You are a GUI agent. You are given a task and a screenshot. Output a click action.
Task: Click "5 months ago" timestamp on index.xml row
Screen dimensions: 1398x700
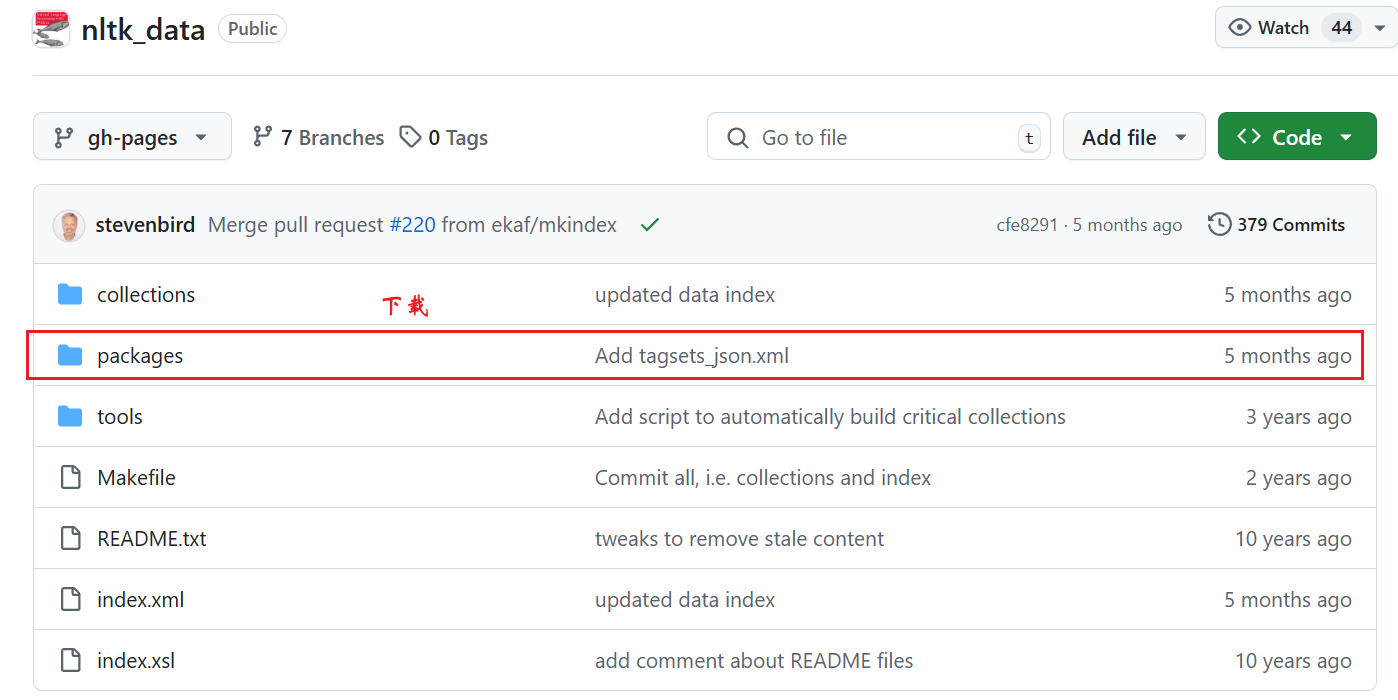tap(1288, 600)
